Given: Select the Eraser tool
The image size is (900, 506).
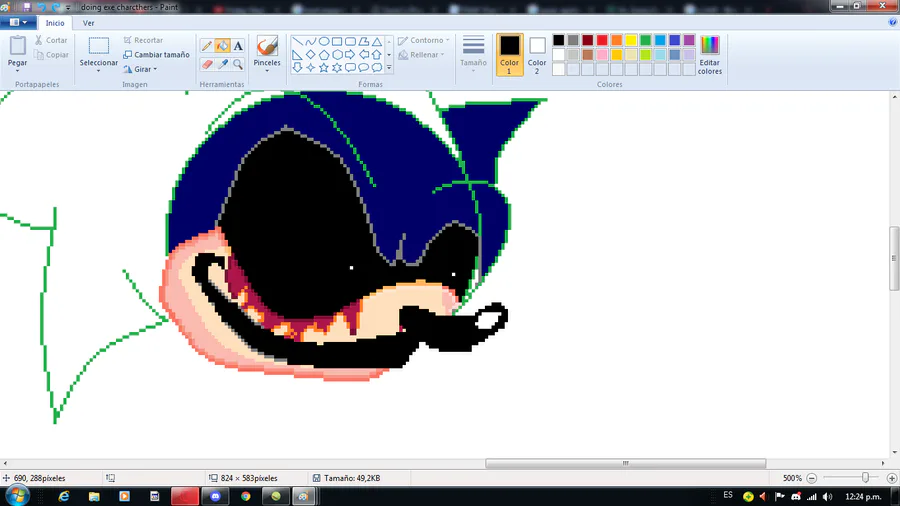Looking at the screenshot, I should 207,64.
